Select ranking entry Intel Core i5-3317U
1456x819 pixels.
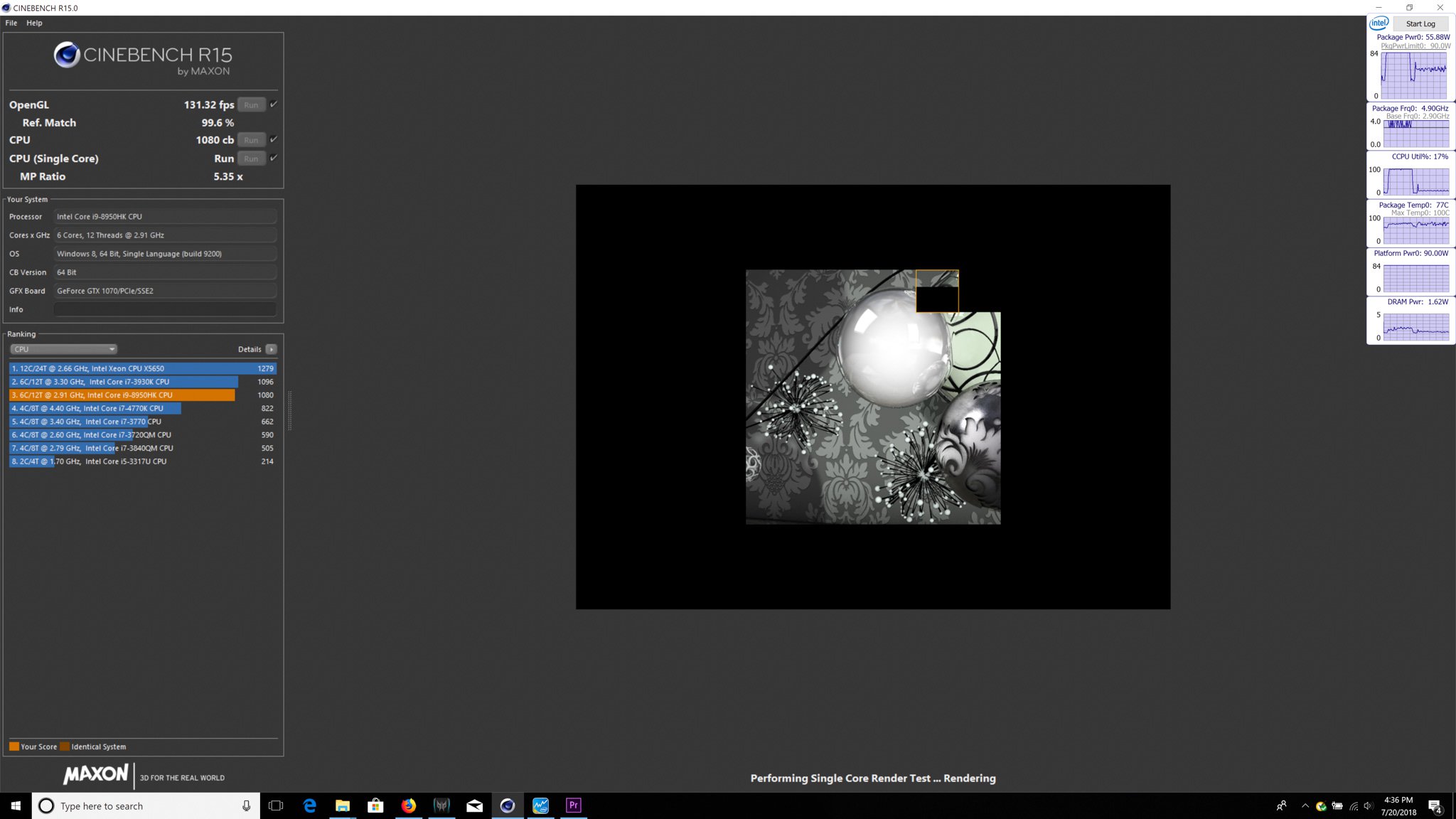143,461
